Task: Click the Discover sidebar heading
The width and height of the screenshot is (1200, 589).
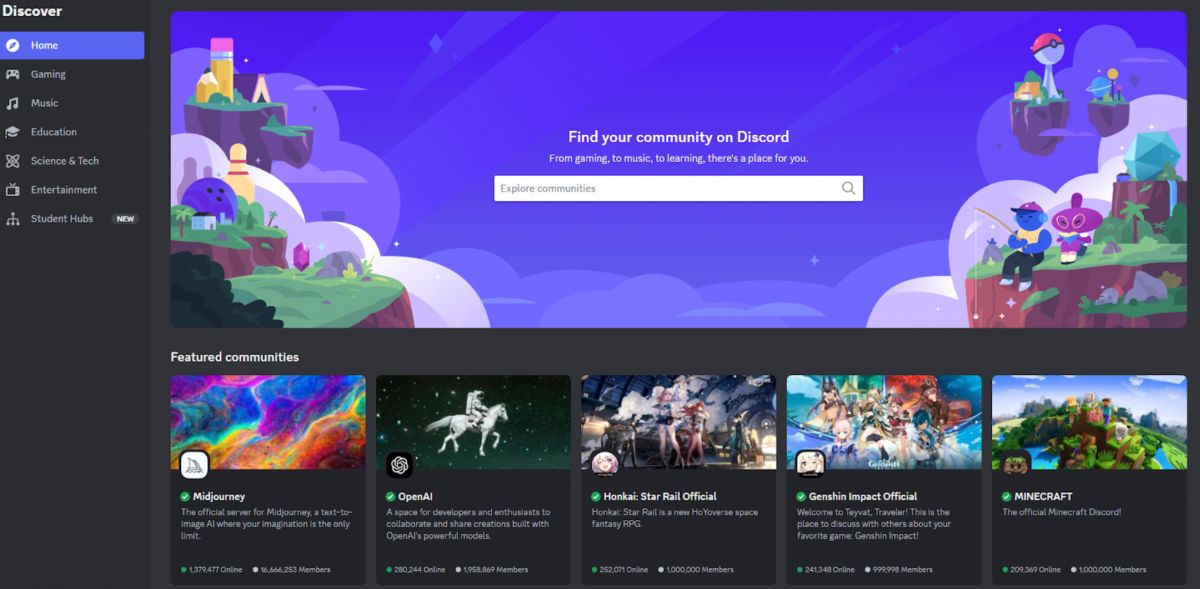Action: tap(32, 11)
